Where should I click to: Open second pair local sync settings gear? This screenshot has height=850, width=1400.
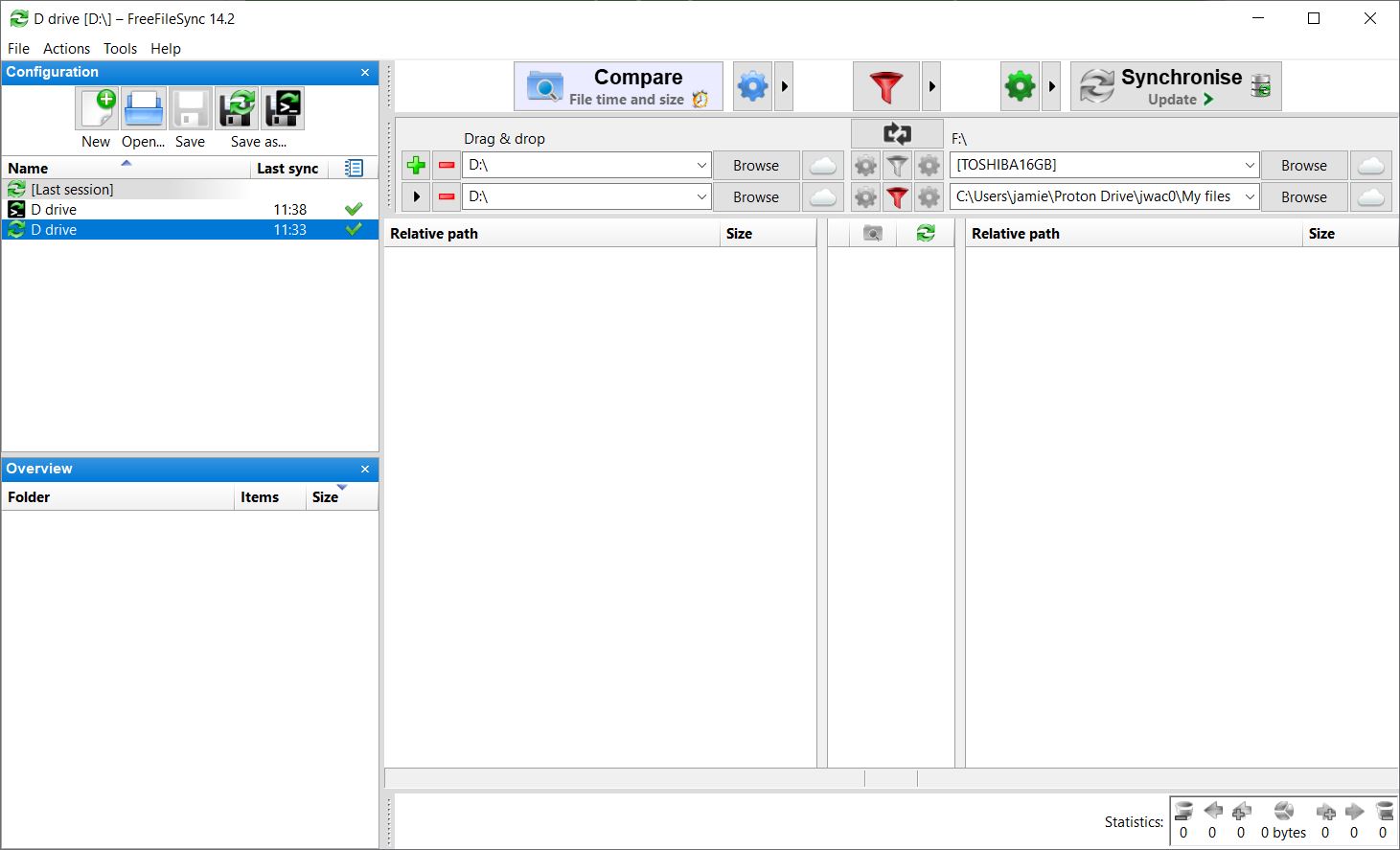point(929,197)
